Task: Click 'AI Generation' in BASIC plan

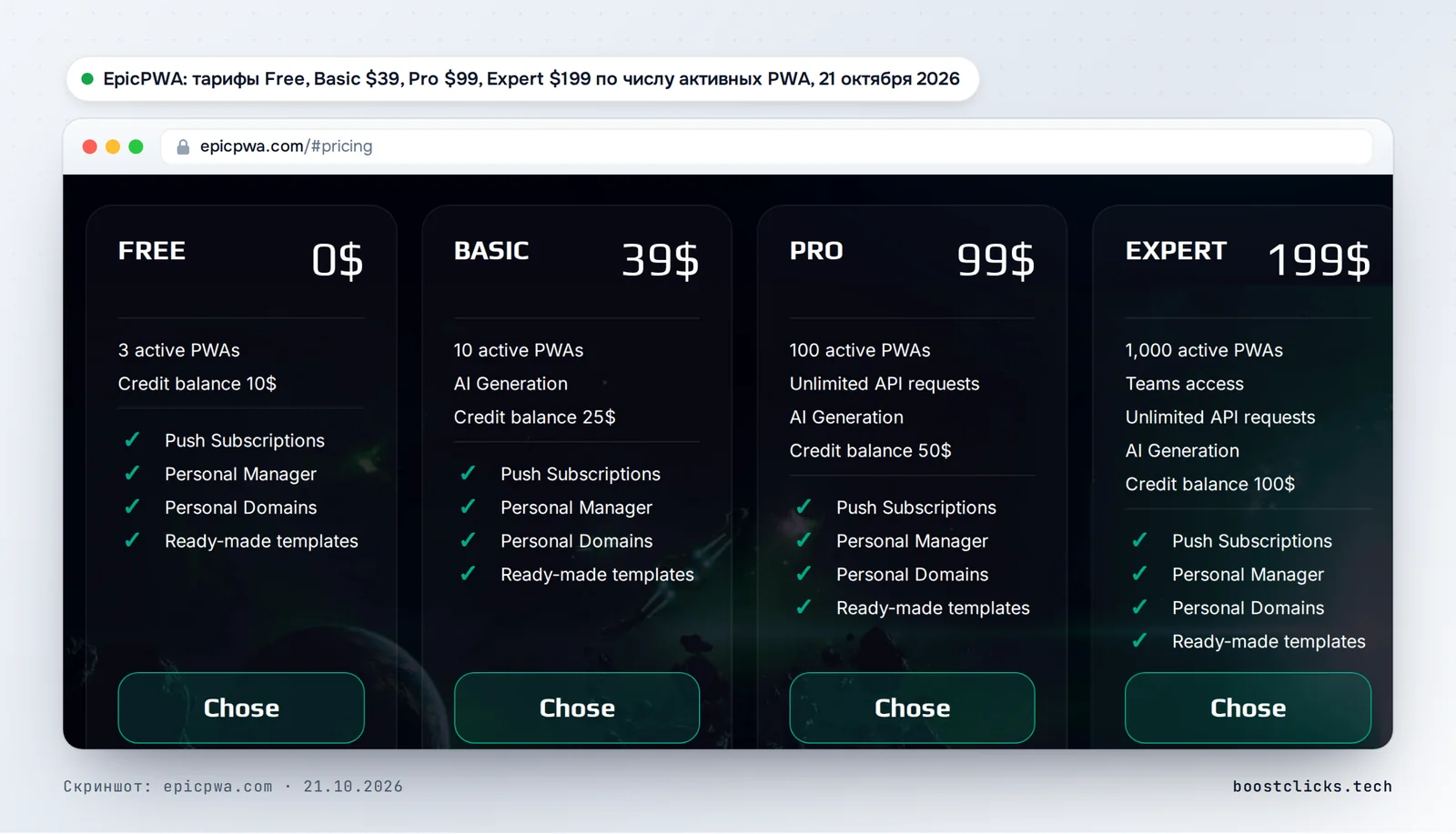Action: pyautogui.click(x=511, y=384)
